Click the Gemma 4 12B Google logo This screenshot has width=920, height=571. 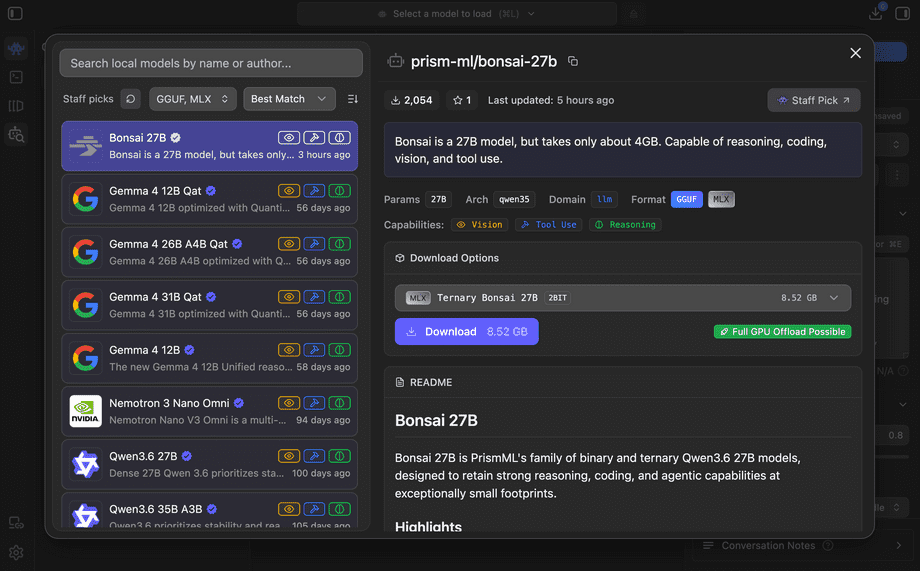pyautogui.click(x=85, y=358)
